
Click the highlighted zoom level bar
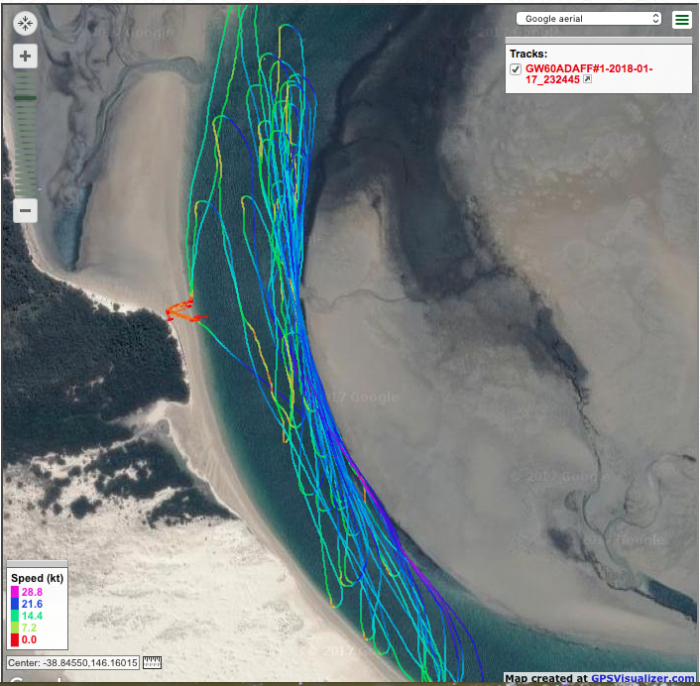point(26,98)
